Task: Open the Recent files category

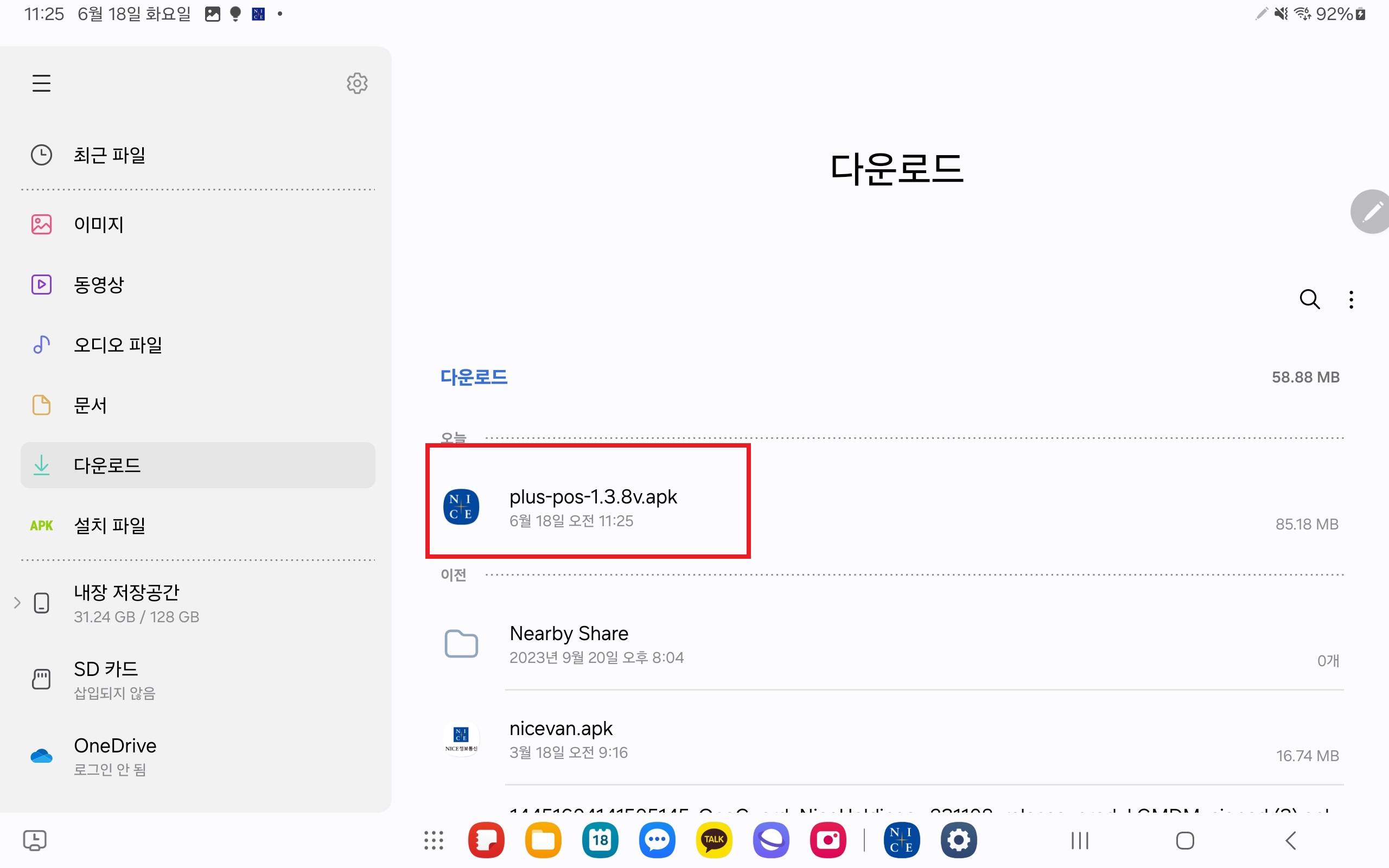Action: tap(109, 155)
